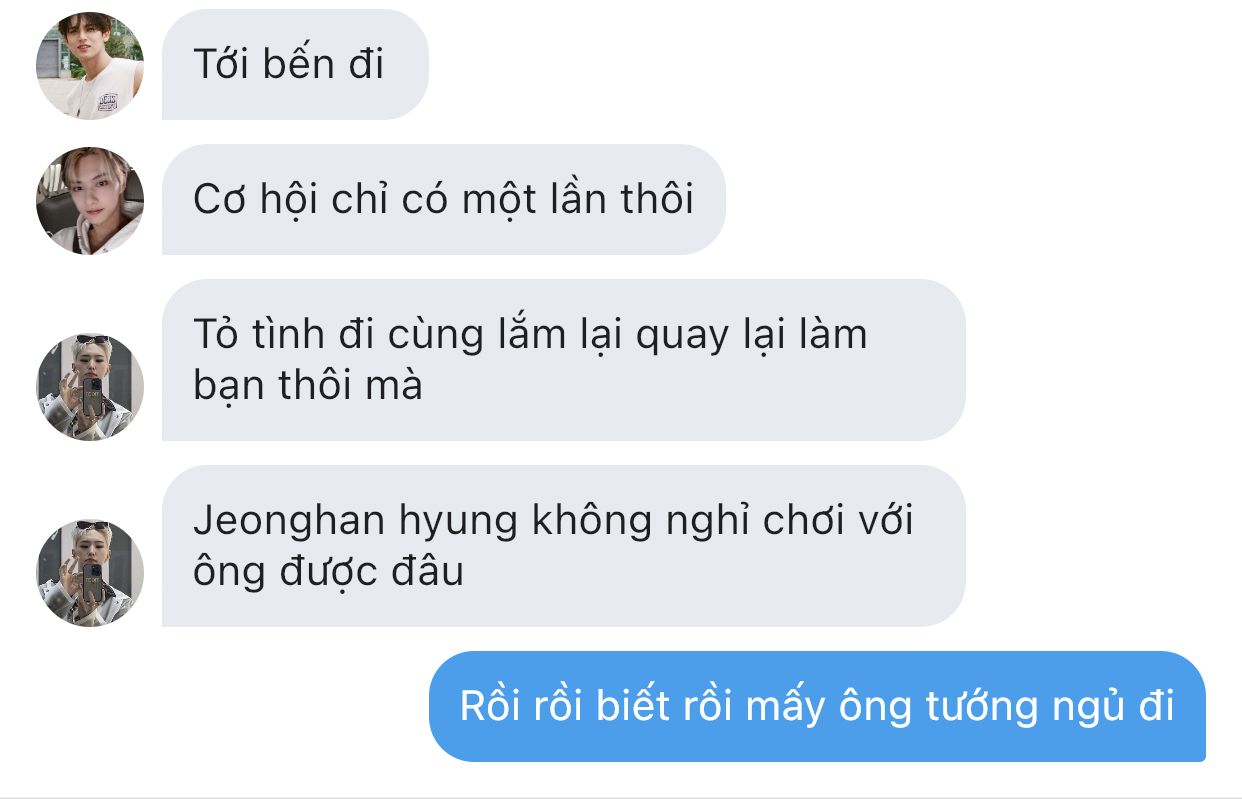The image size is (1242, 800).
Task: Select the "Tỏ tình đi cùng lắm" message bubble
Action: 563,360
